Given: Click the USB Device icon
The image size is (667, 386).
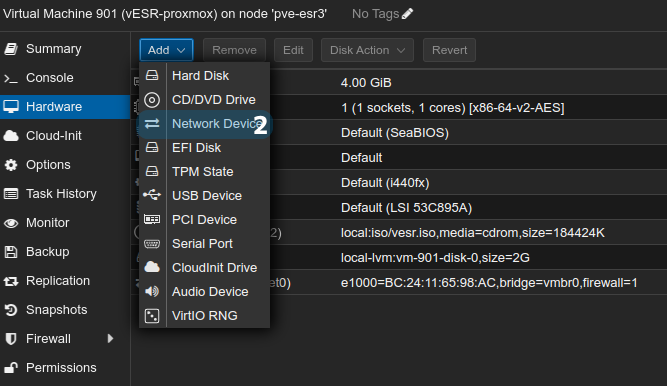Looking at the screenshot, I should 152,195.
